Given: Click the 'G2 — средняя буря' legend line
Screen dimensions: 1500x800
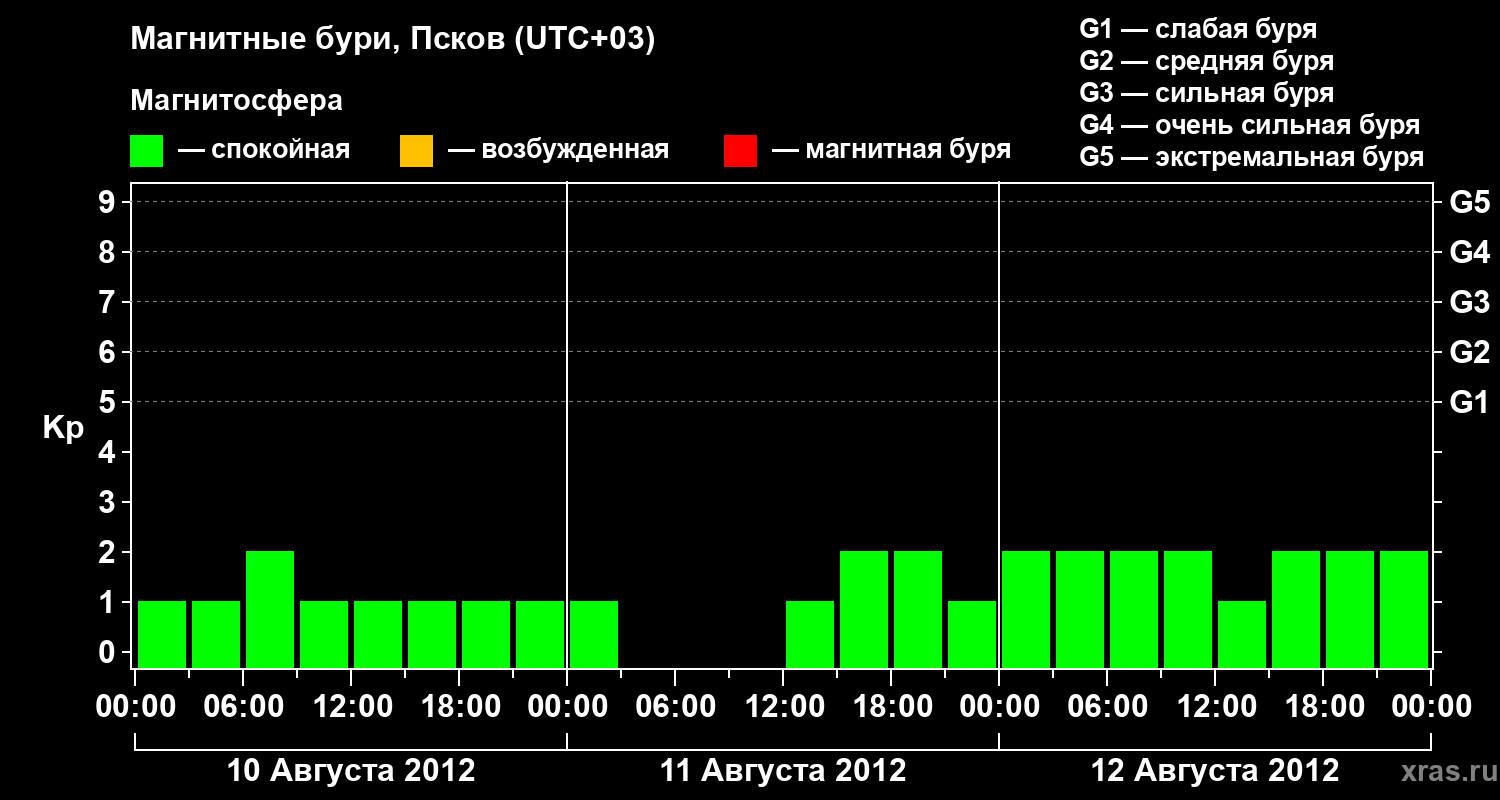Looking at the screenshot, I should (1207, 61).
